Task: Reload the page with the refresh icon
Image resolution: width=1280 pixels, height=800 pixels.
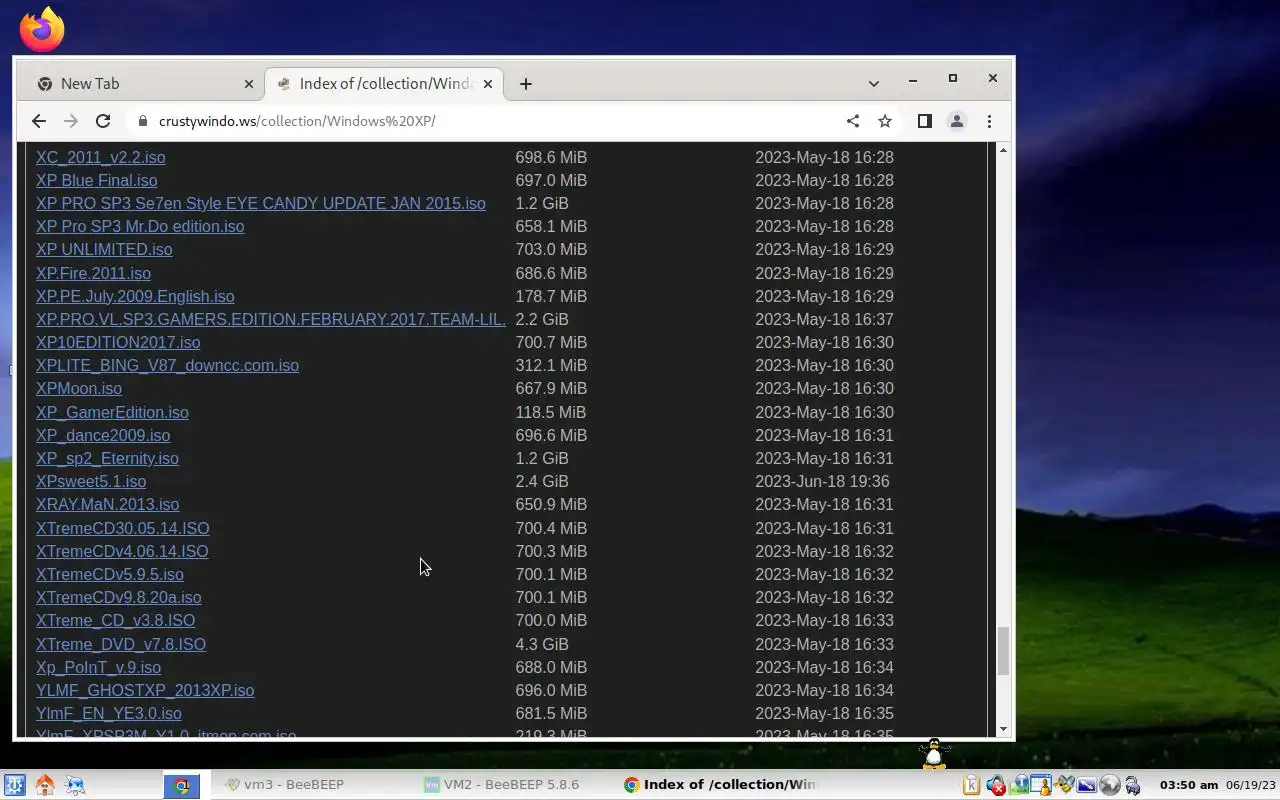Action: coord(103,121)
